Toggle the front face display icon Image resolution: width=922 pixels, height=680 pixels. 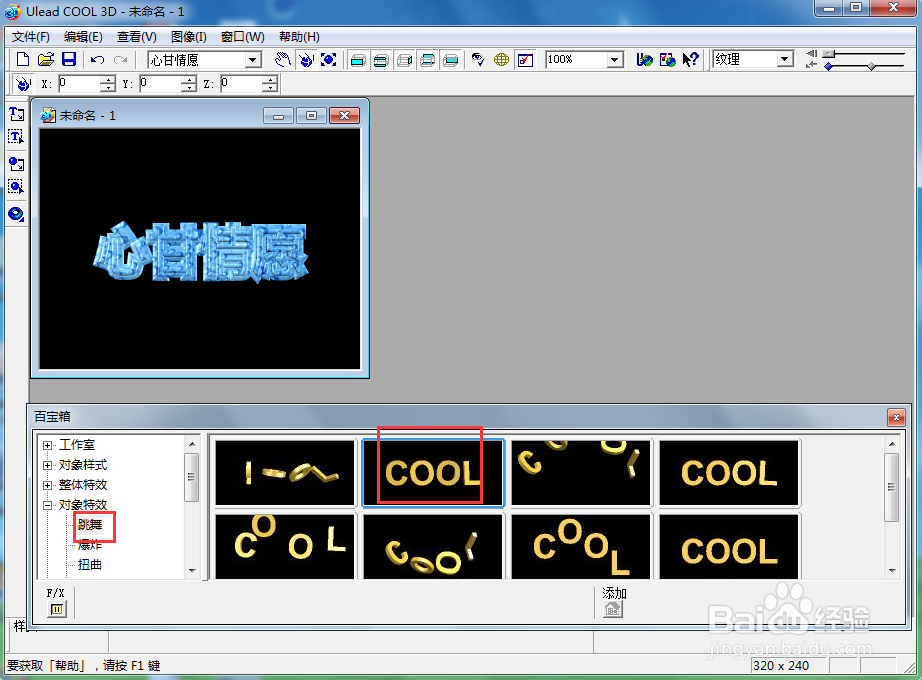(x=358, y=60)
